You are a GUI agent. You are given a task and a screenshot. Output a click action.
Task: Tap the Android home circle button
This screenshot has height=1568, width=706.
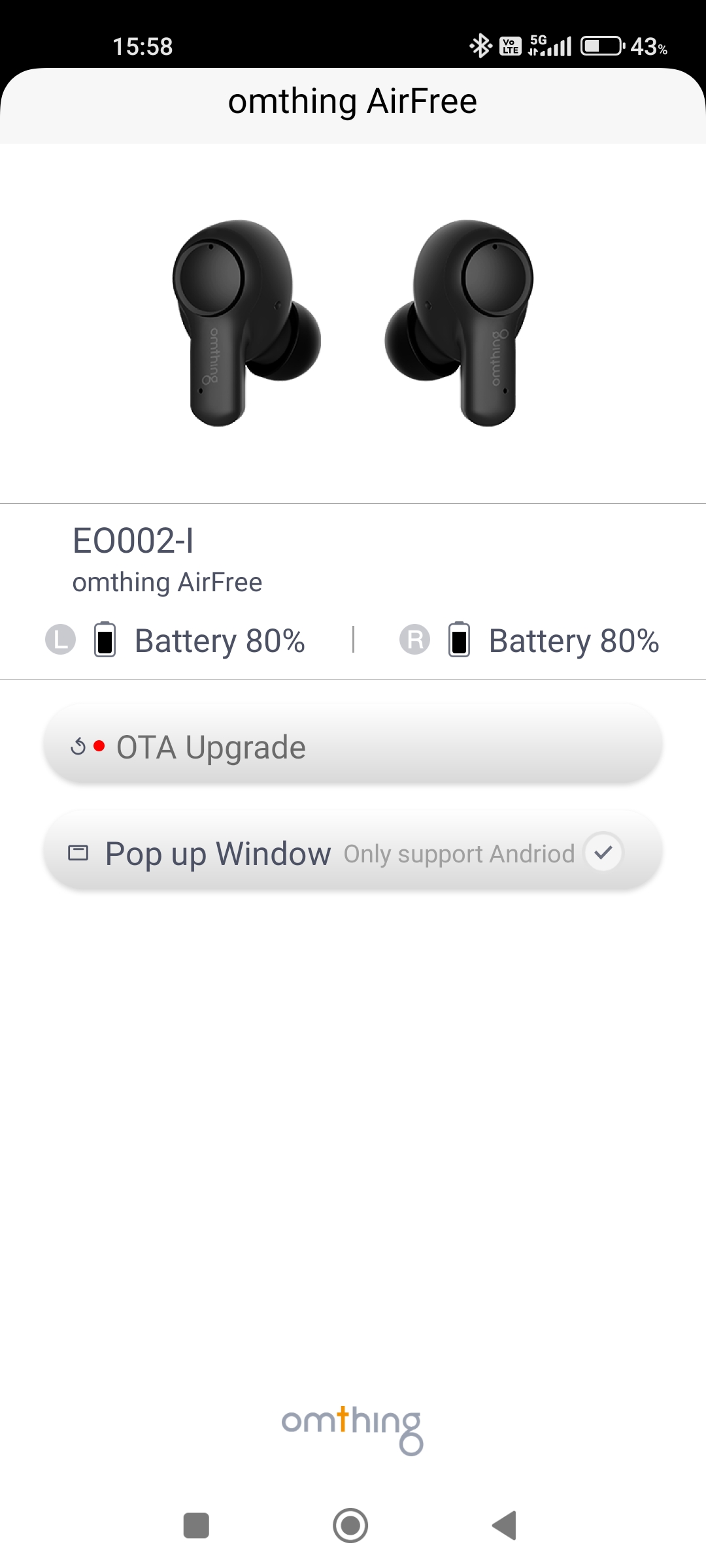[350, 1526]
